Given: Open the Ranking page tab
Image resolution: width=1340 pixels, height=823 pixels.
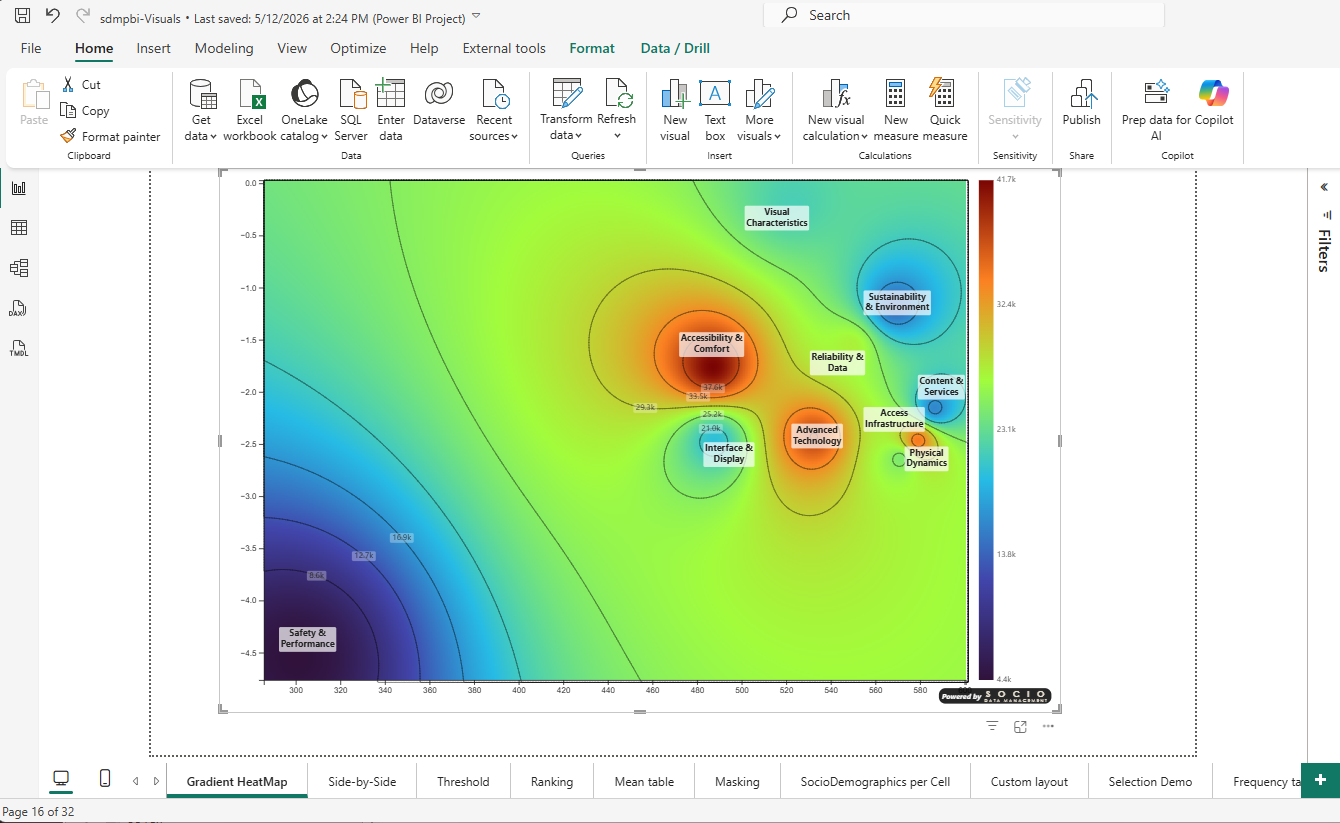Looking at the screenshot, I should [552, 781].
